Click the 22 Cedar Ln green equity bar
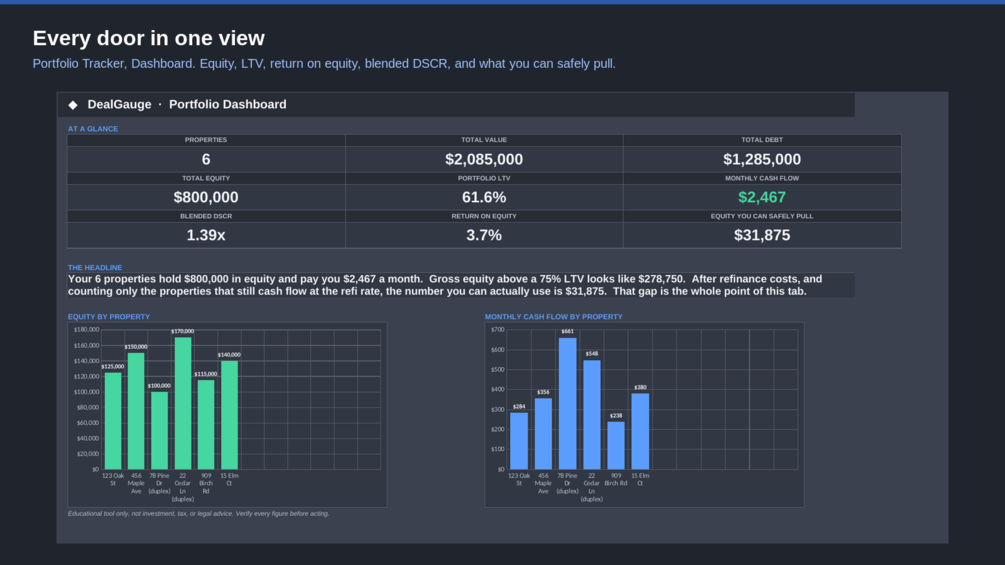1005x565 pixels. click(183, 403)
